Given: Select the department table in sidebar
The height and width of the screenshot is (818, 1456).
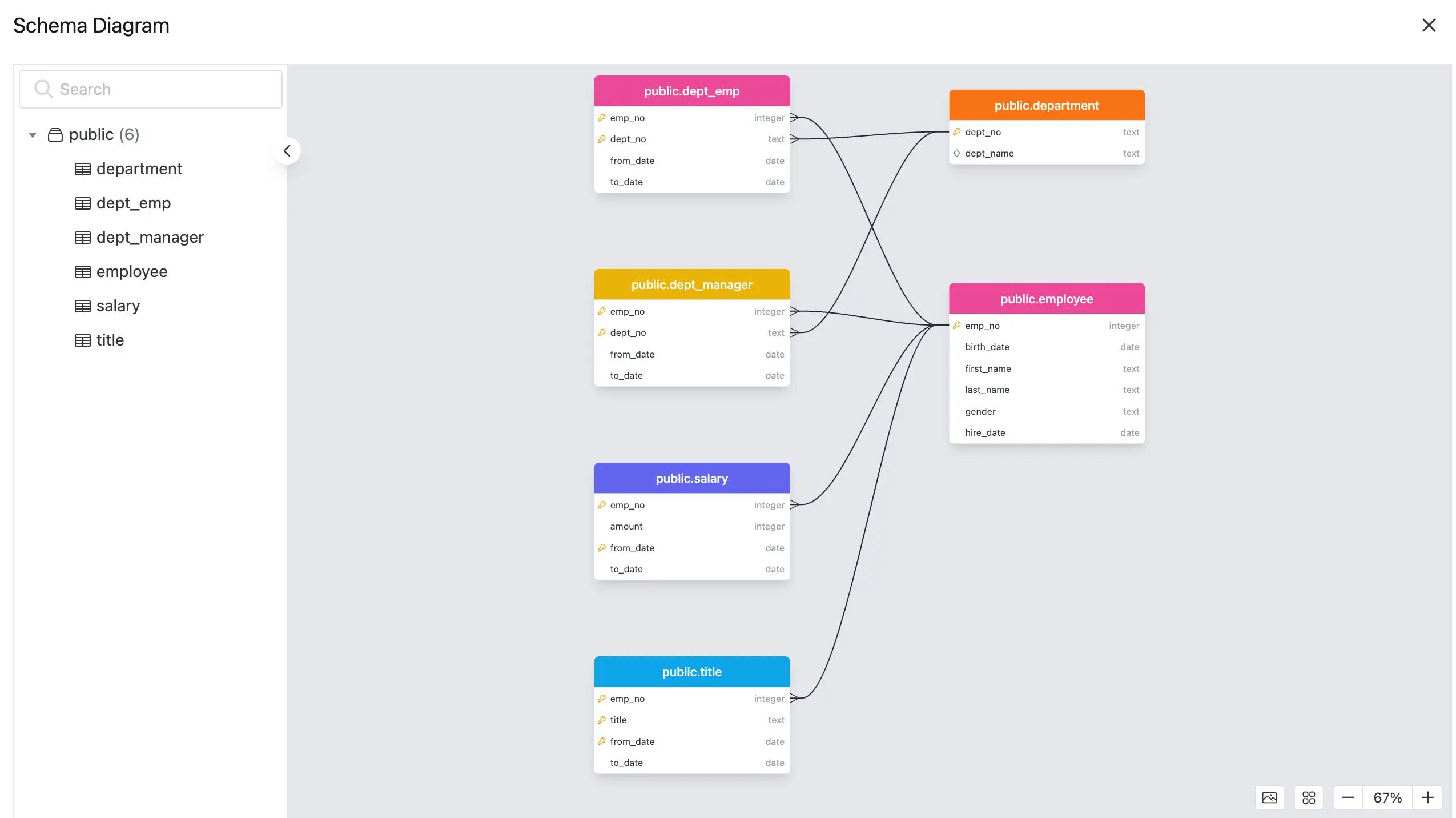Looking at the screenshot, I should [x=139, y=168].
